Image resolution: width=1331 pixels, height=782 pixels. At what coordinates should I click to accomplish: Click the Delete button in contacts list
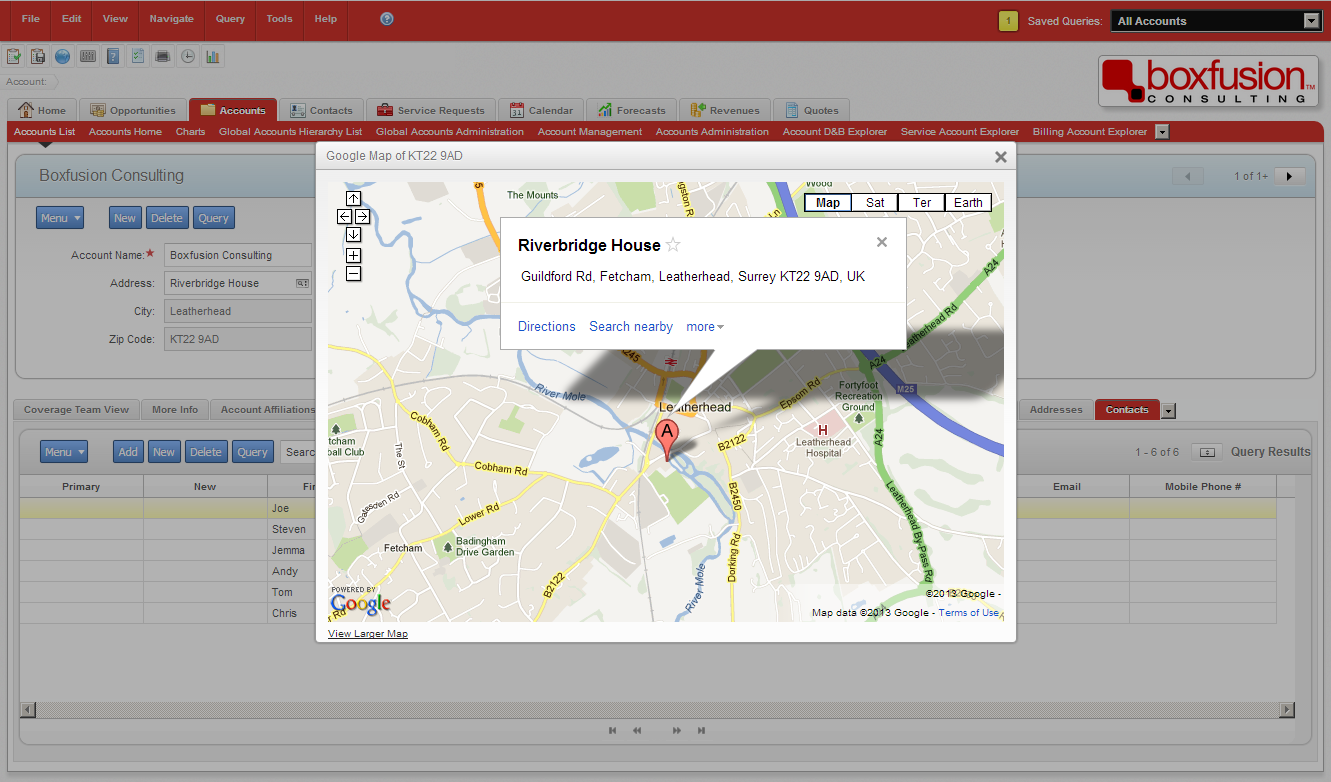pos(206,452)
